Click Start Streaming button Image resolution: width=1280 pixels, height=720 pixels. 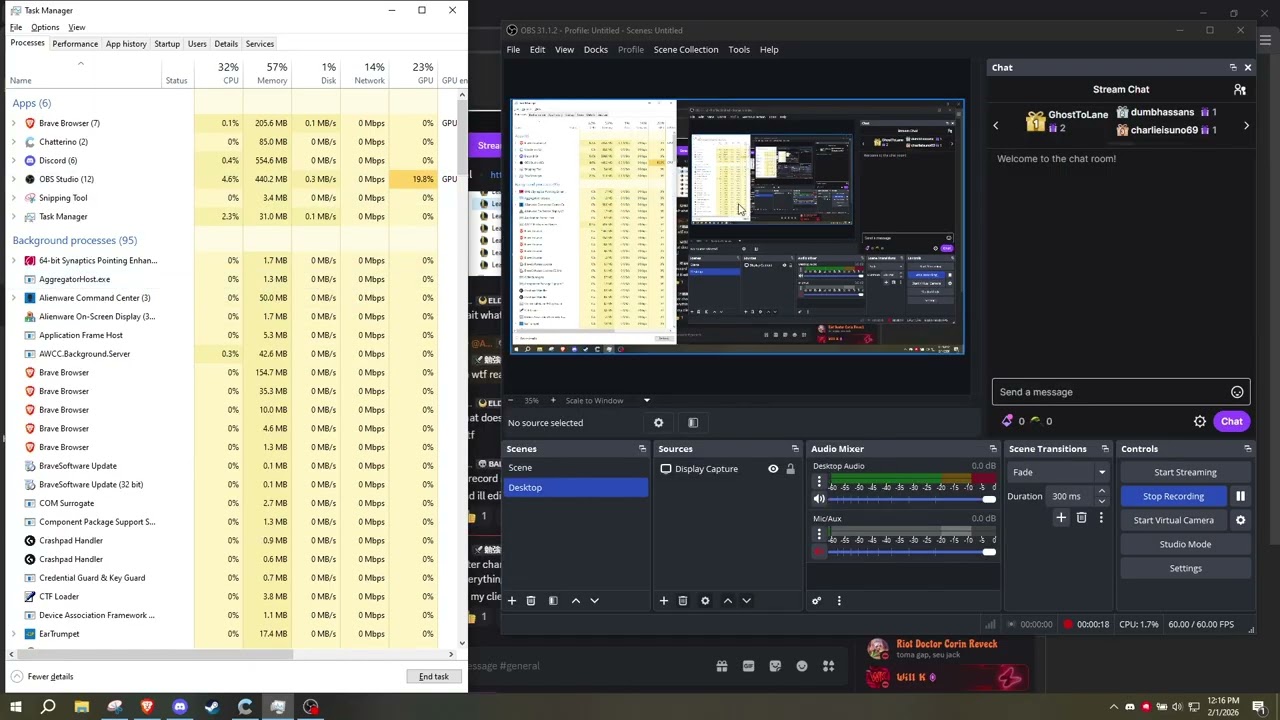[x=1185, y=472]
